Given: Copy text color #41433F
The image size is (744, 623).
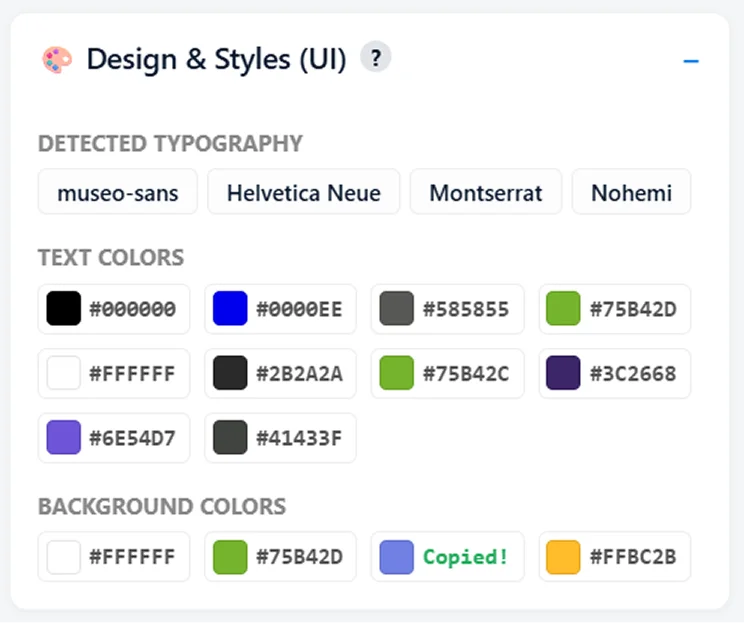Looking at the screenshot, I should 280,438.
